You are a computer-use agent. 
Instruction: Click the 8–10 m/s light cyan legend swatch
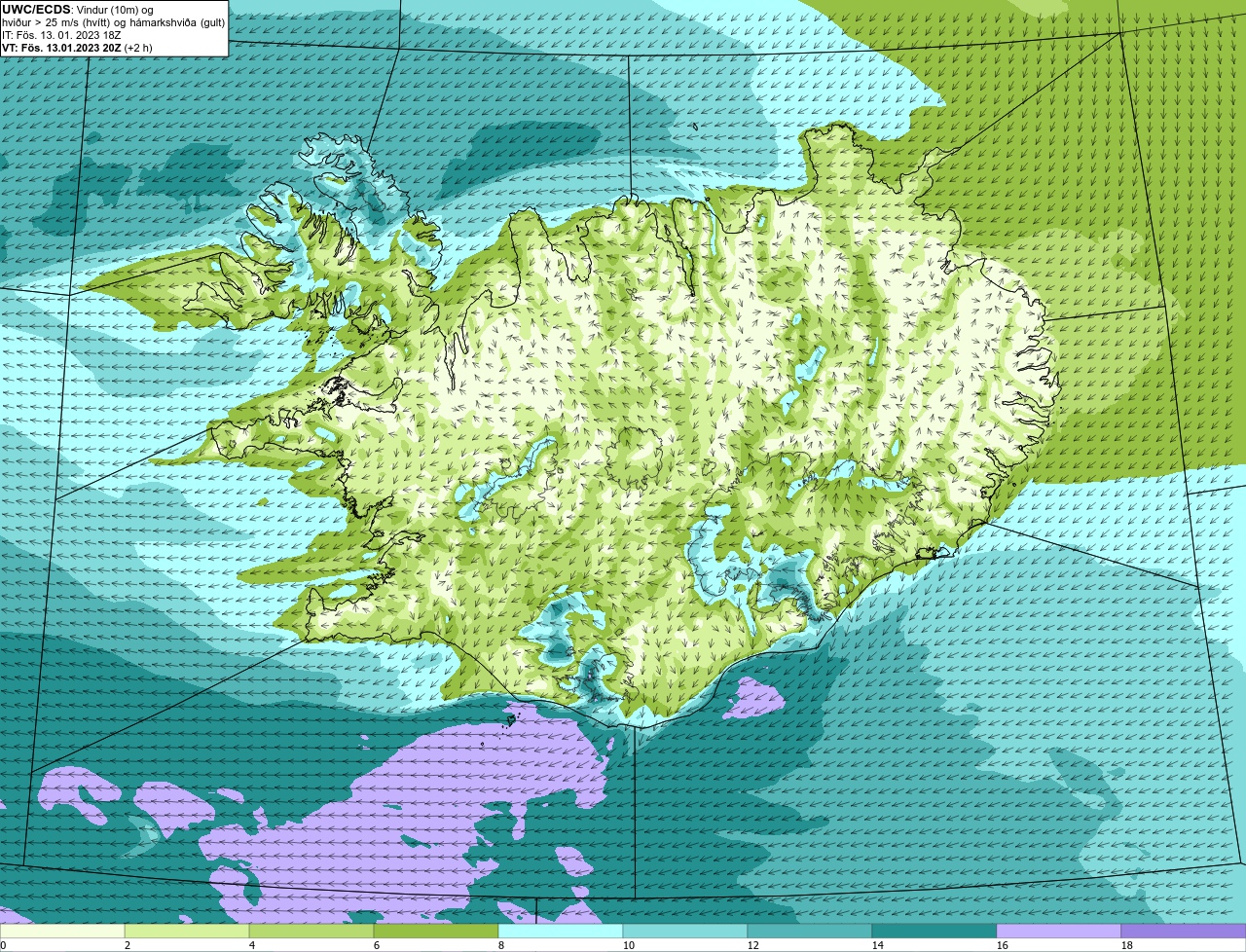pos(561,932)
